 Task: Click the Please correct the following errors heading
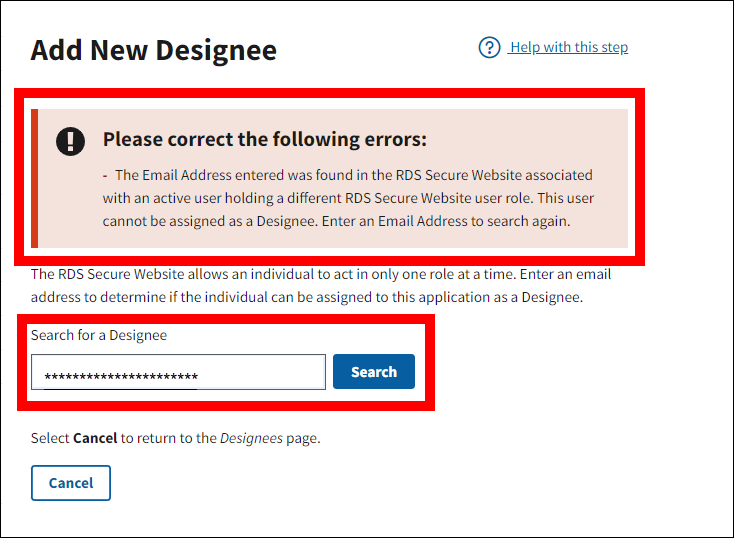coord(265,139)
